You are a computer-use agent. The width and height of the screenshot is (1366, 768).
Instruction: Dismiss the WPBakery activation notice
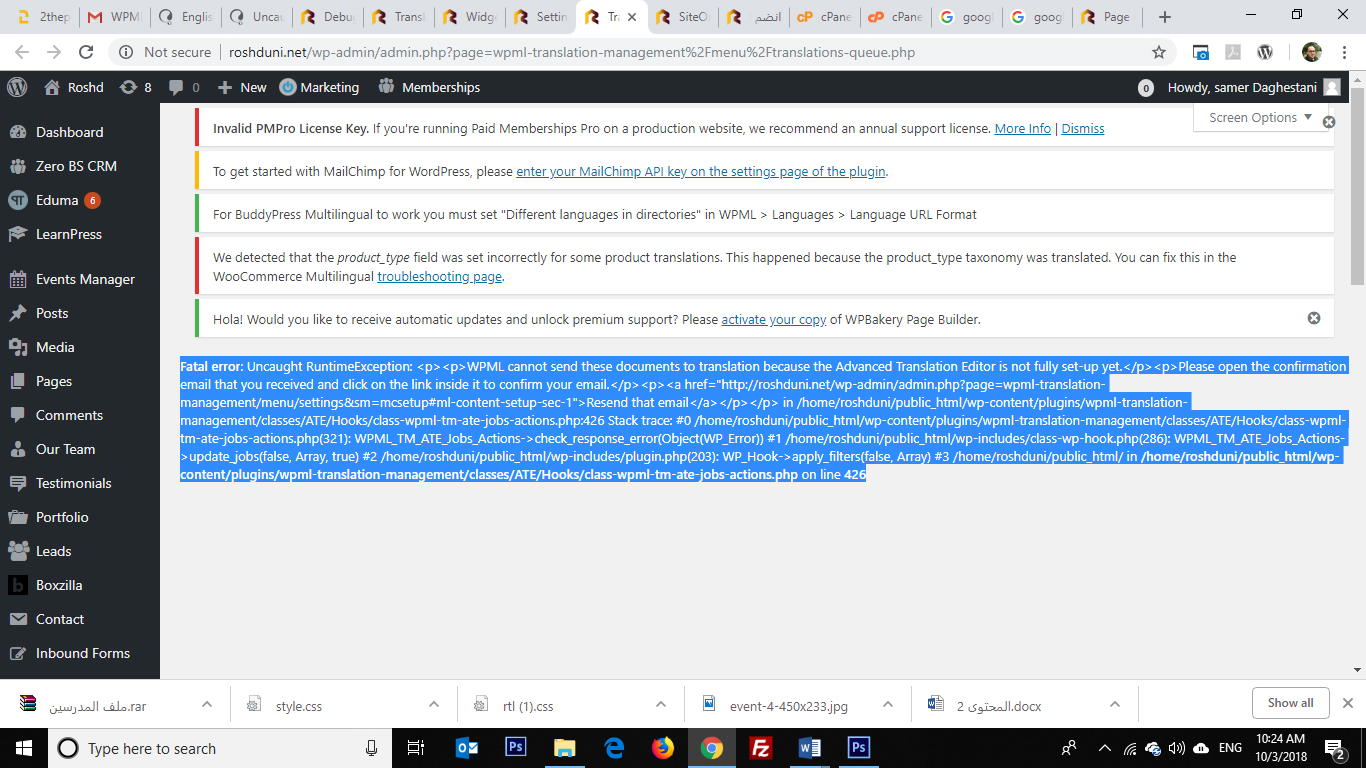click(x=1314, y=318)
